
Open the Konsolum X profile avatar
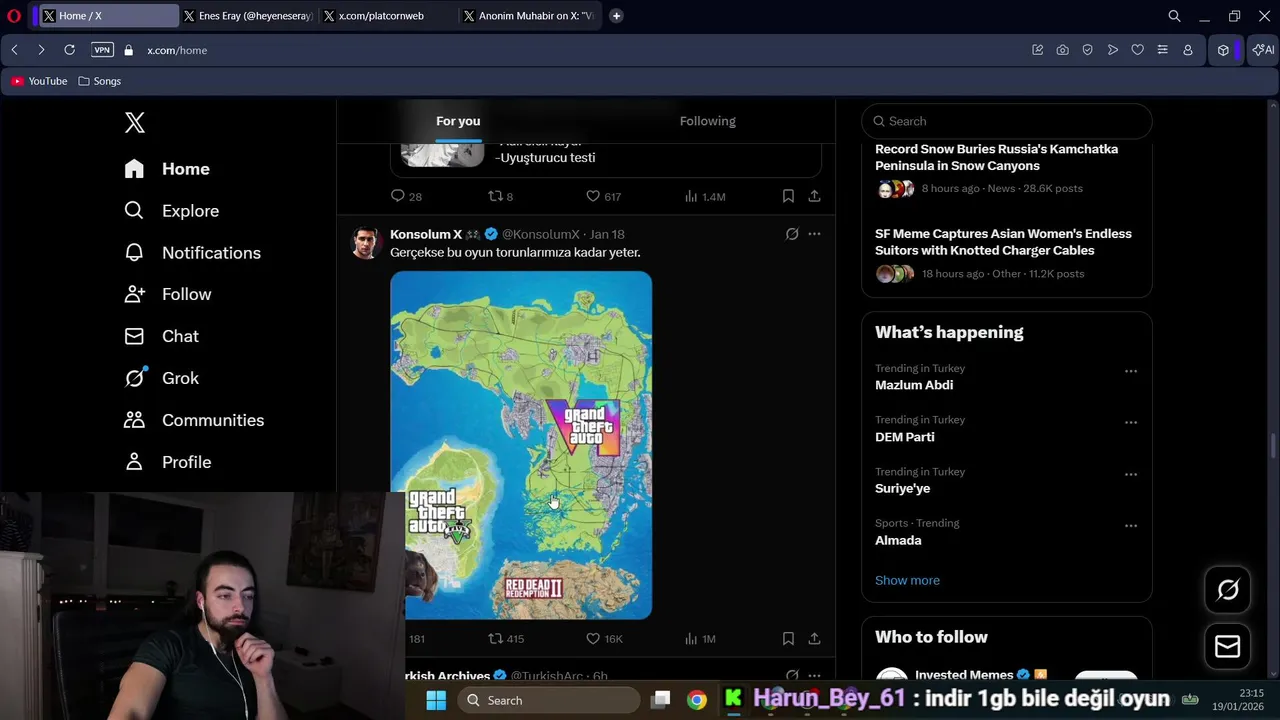[366, 243]
